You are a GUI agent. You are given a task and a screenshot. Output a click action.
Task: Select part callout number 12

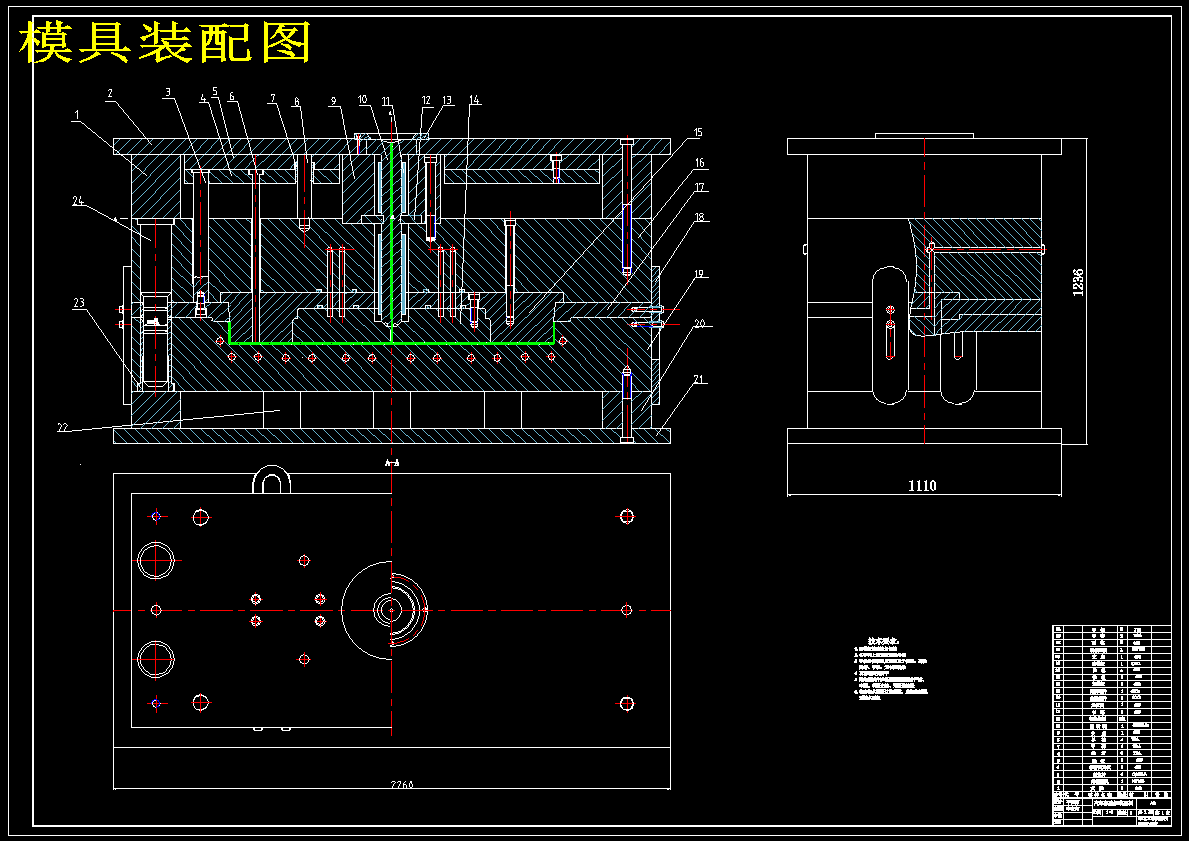[x=426, y=100]
